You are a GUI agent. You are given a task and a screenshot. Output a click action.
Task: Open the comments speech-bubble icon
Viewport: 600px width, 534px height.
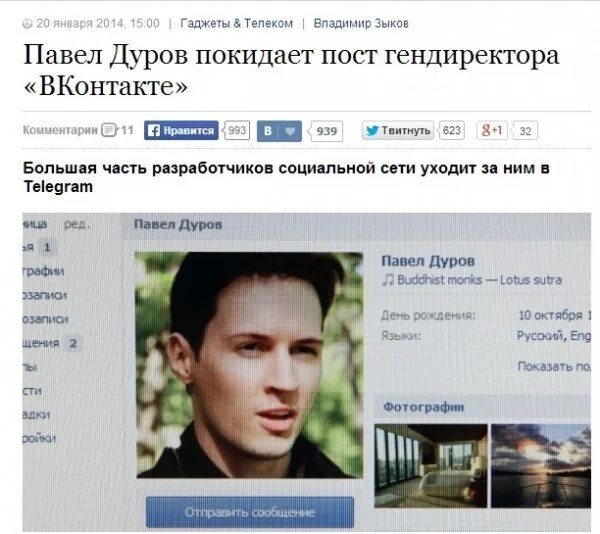[109, 130]
